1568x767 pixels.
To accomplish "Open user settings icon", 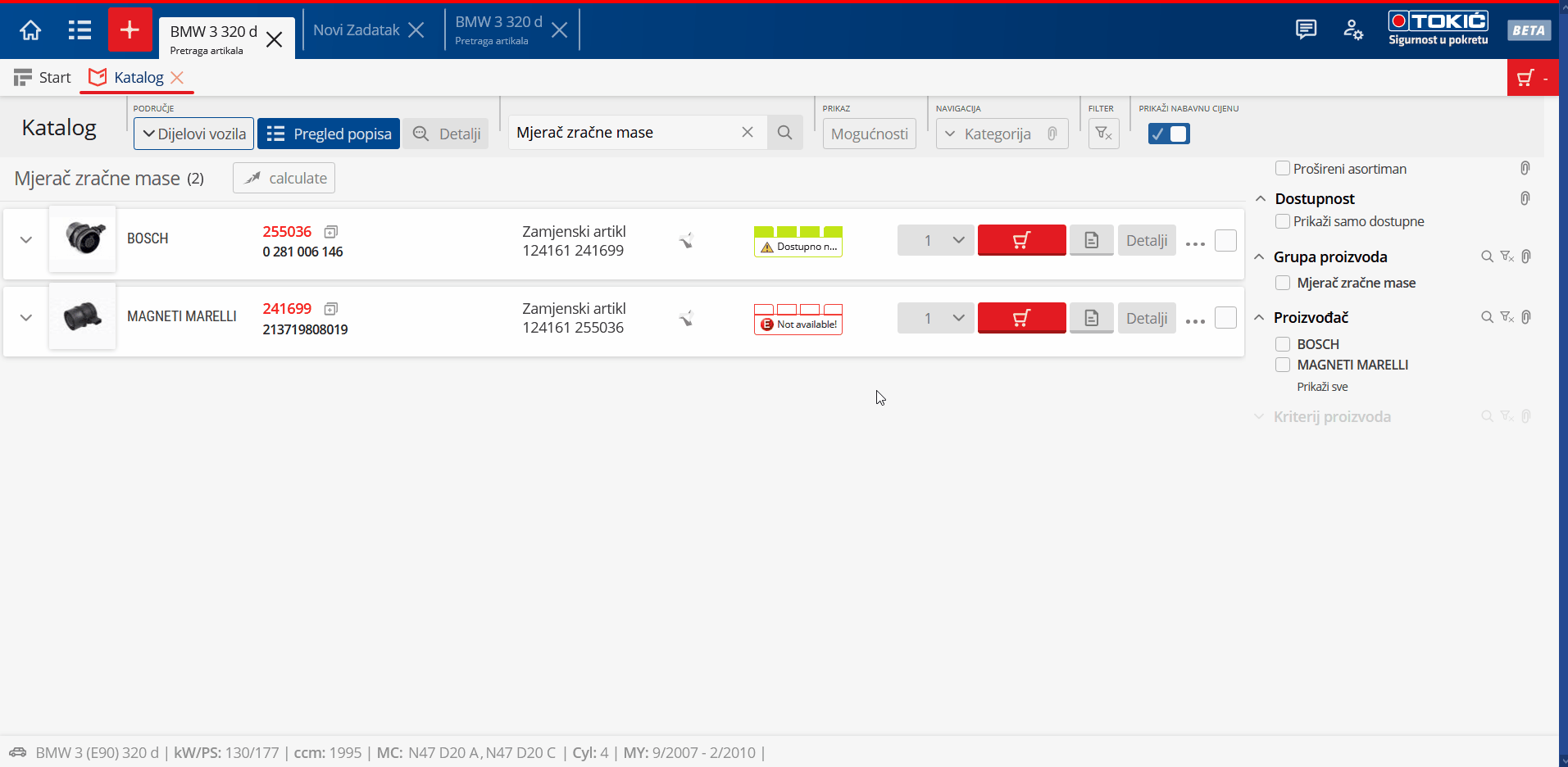I will 1352,30.
